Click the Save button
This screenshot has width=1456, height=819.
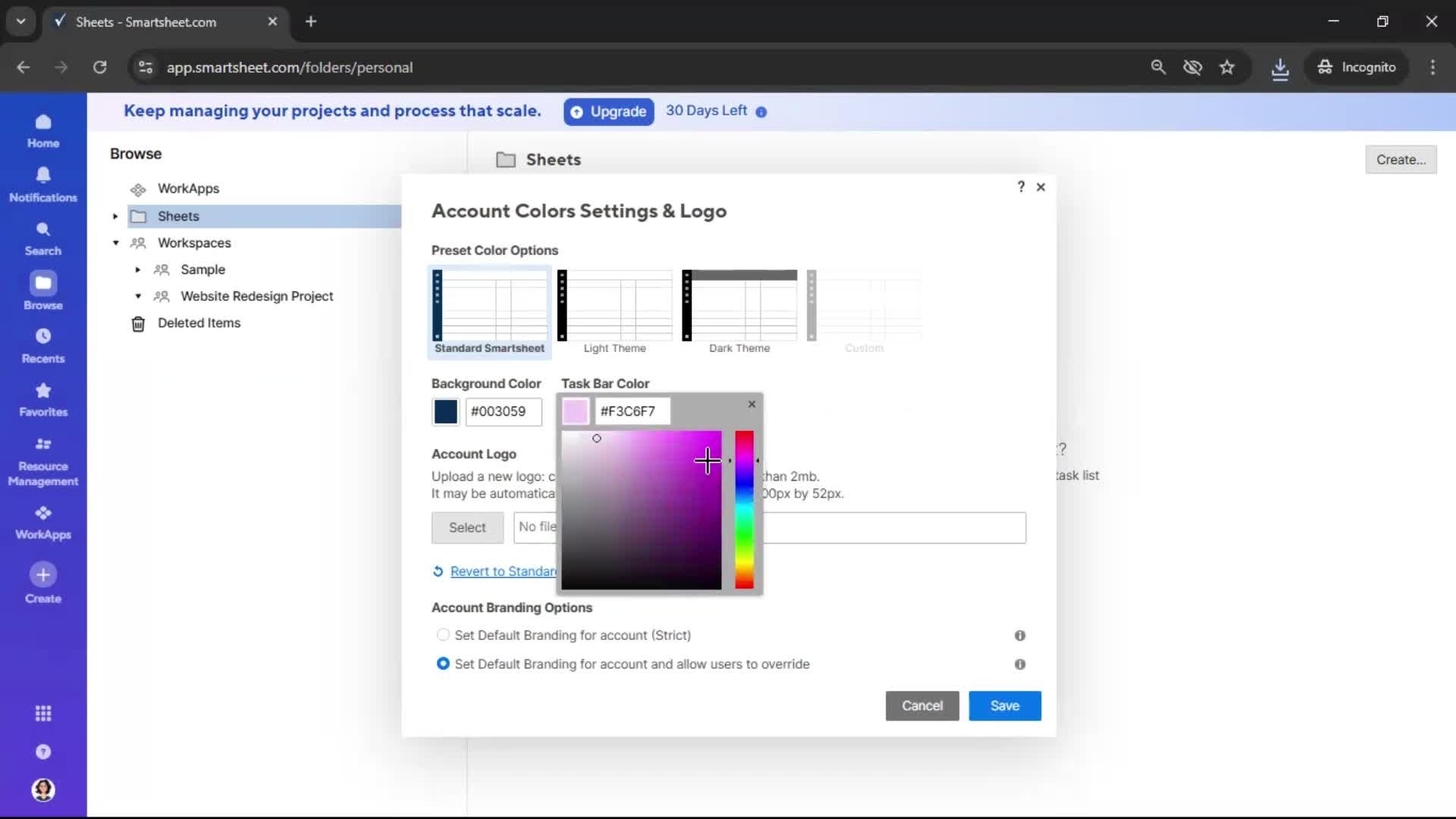(1004, 705)
